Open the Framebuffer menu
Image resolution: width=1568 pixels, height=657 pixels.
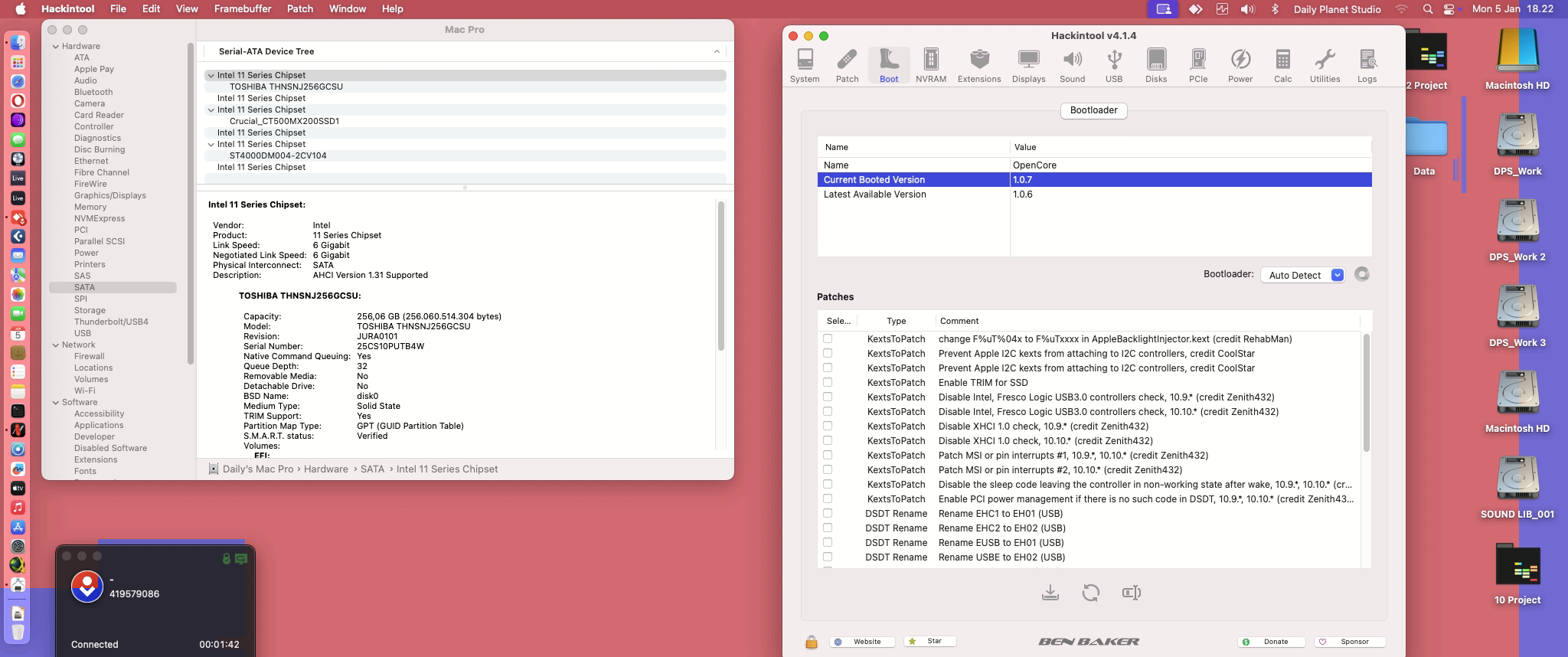pyautogui.click(x=243, y=9)
